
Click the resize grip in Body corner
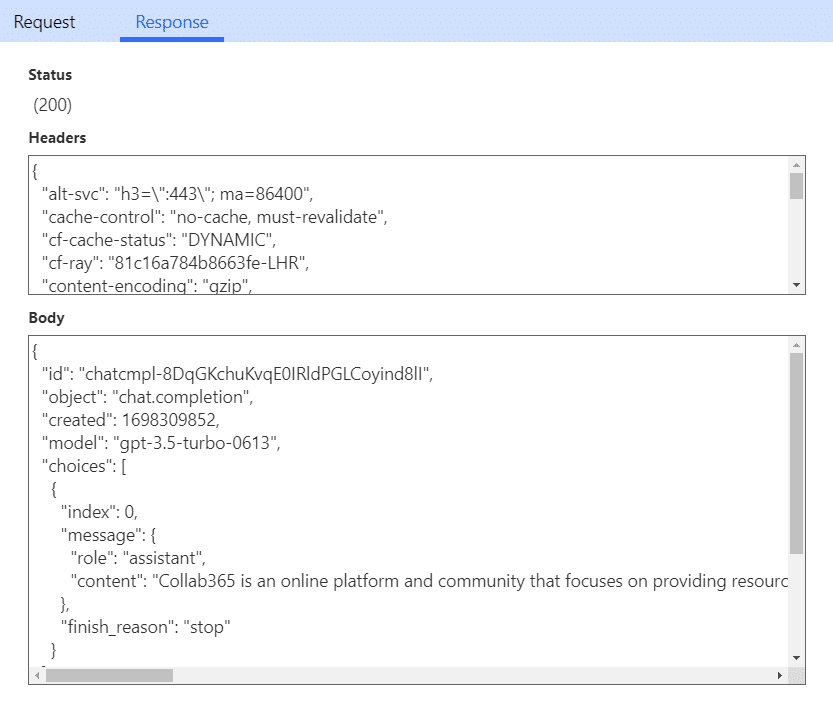(x=796, y=675)
